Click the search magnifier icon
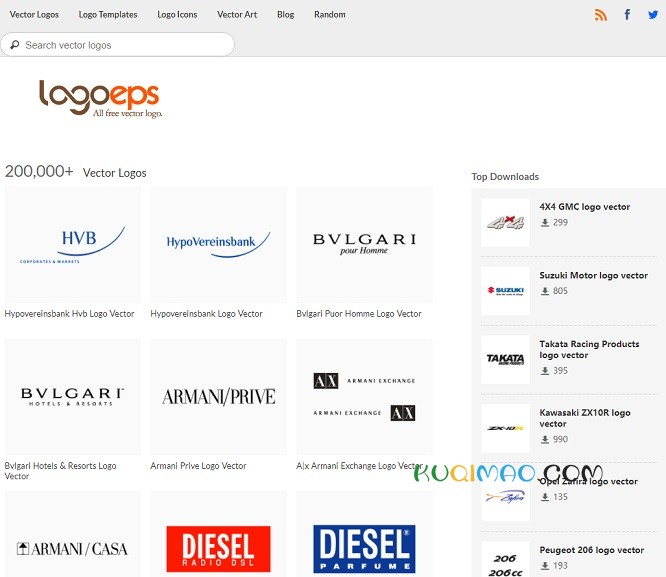This screenshot has height=577, width=666. (14, 45)
